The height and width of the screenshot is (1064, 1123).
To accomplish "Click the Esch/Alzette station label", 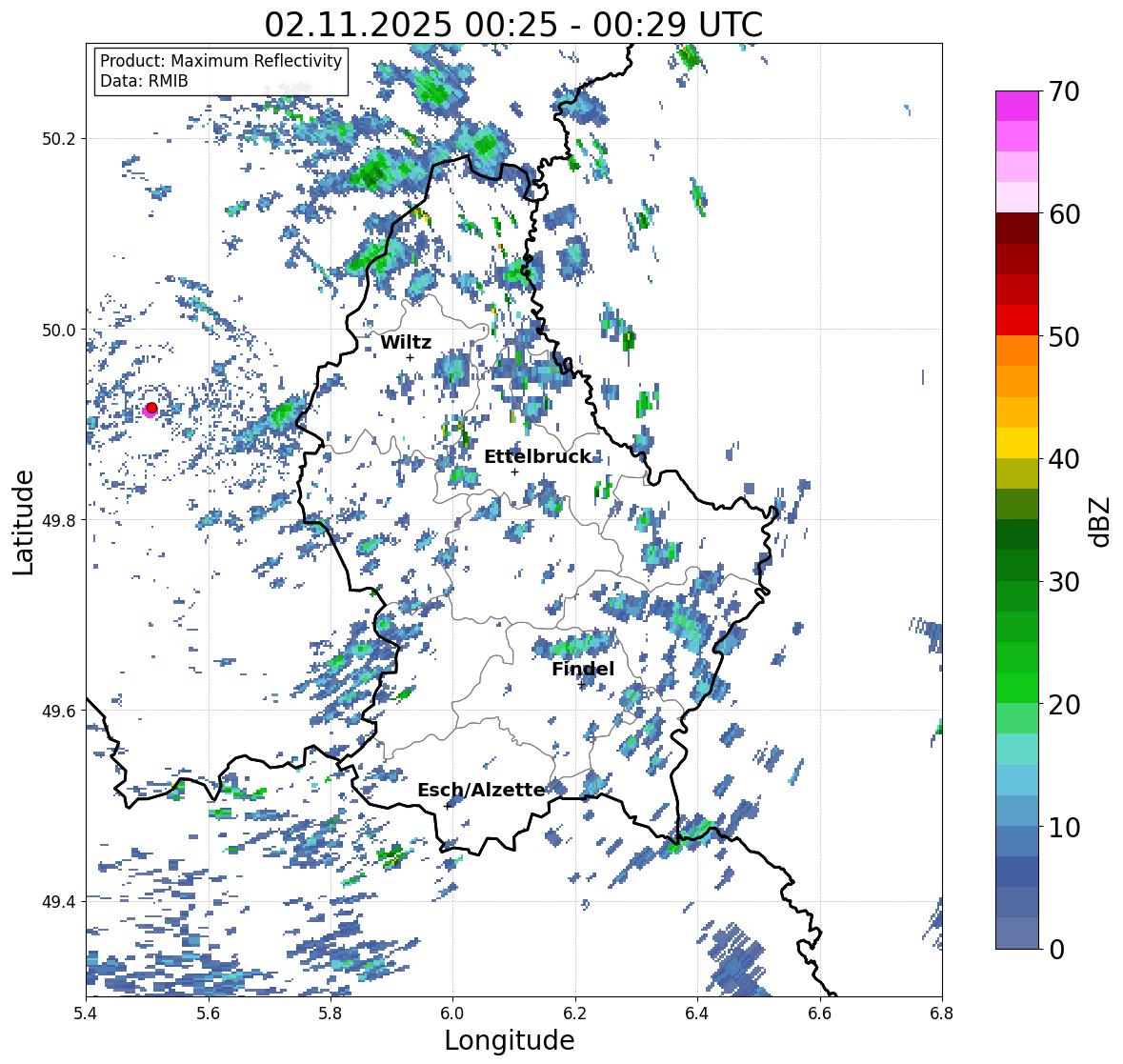I will coord(481,790).
